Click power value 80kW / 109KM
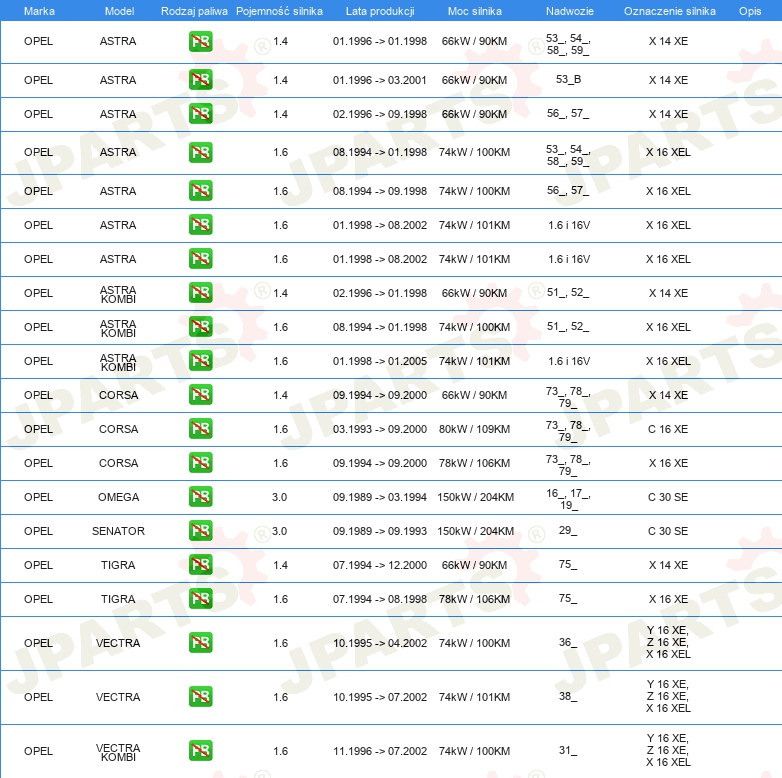The height and width of the screenshot is (778, 782). pos(474,429)
